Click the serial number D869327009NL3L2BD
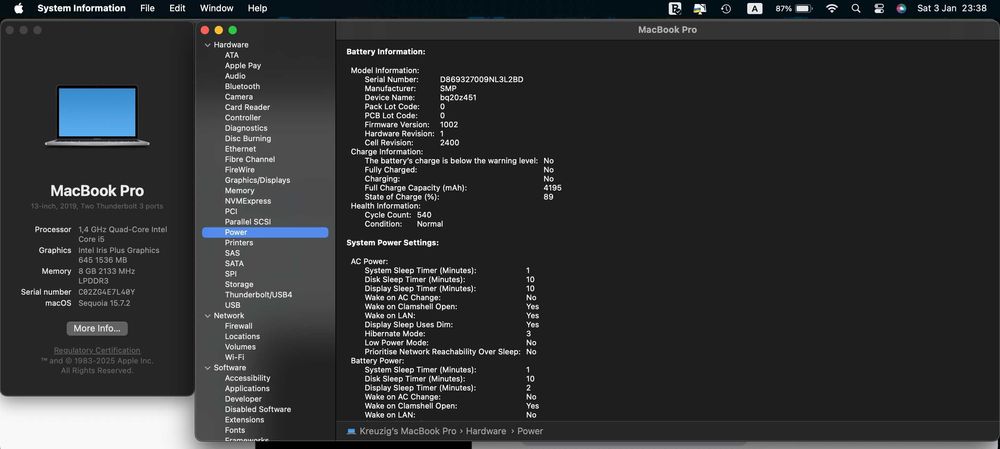Screen dimensions: 1000x449 click(482, 80)
